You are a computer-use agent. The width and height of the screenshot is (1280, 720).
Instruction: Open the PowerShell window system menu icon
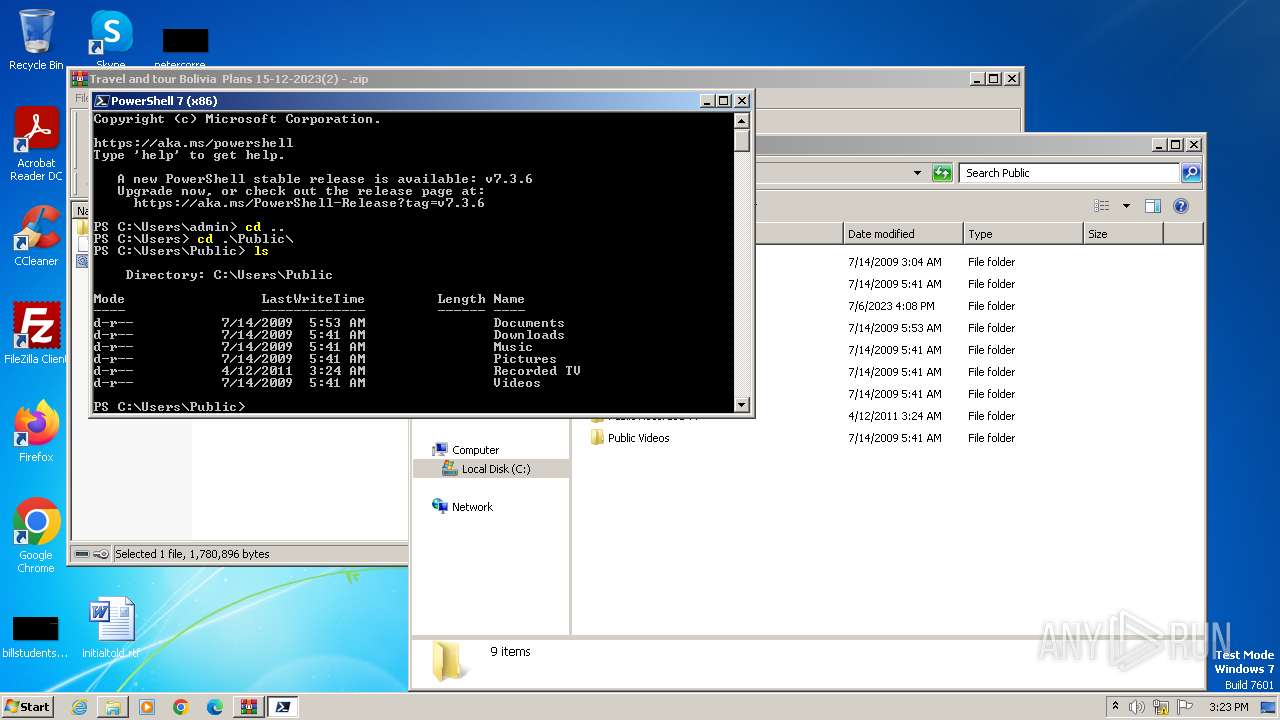coord(101,101)
